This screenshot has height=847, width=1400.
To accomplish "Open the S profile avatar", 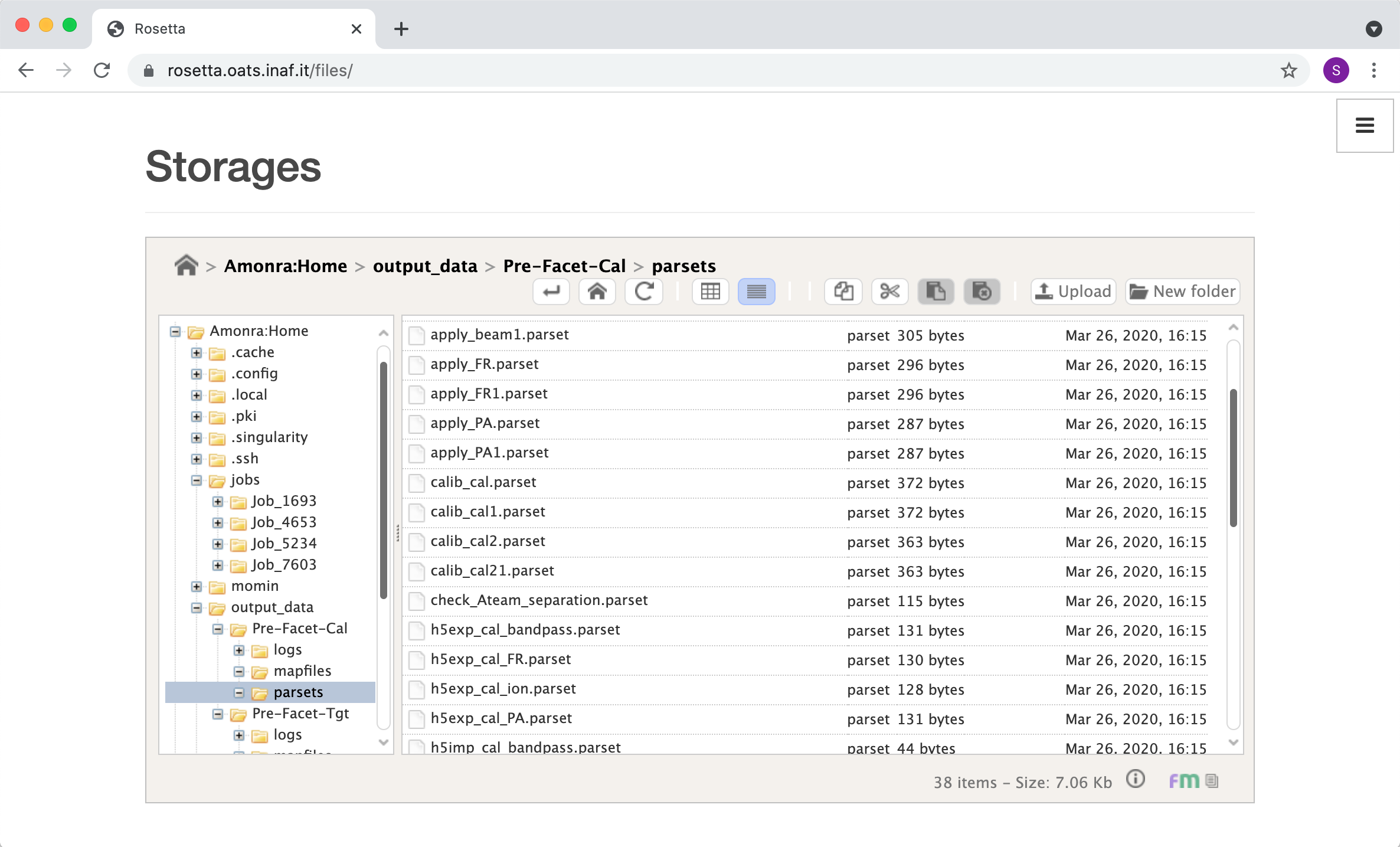I will [x=1336, y=71].
